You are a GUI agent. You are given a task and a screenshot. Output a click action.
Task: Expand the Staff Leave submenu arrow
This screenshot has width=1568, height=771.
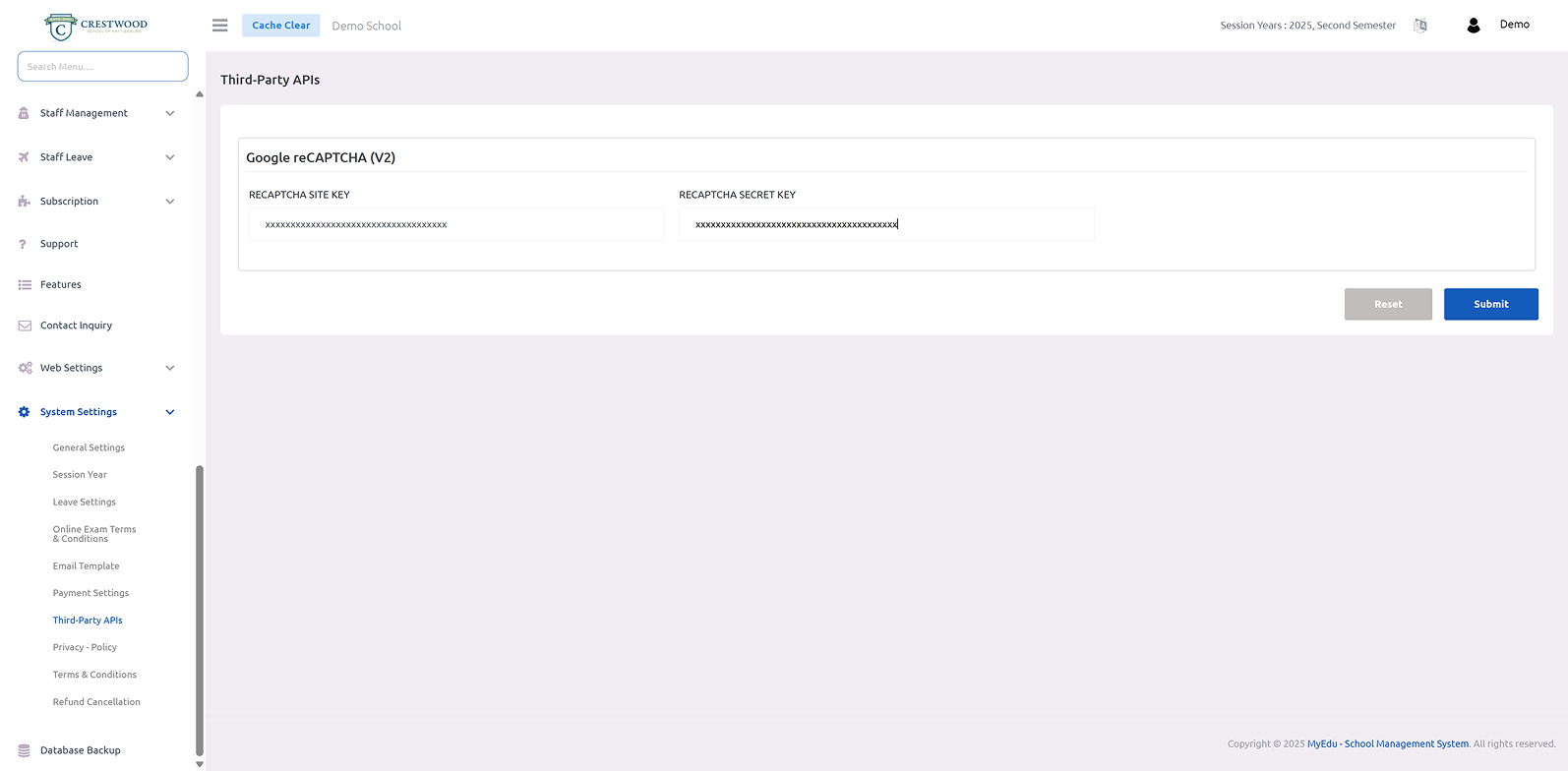170,157
